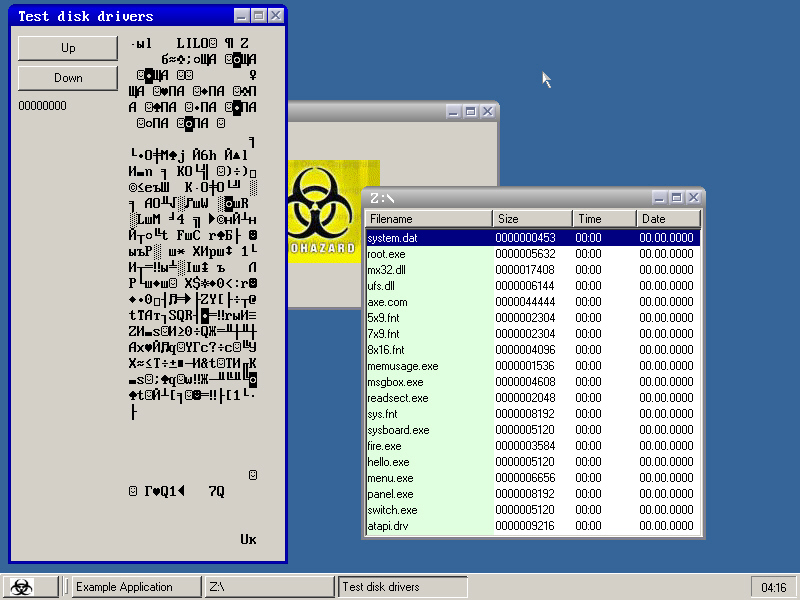
Task: Select root.exe file entry
Action: point(386,254)
